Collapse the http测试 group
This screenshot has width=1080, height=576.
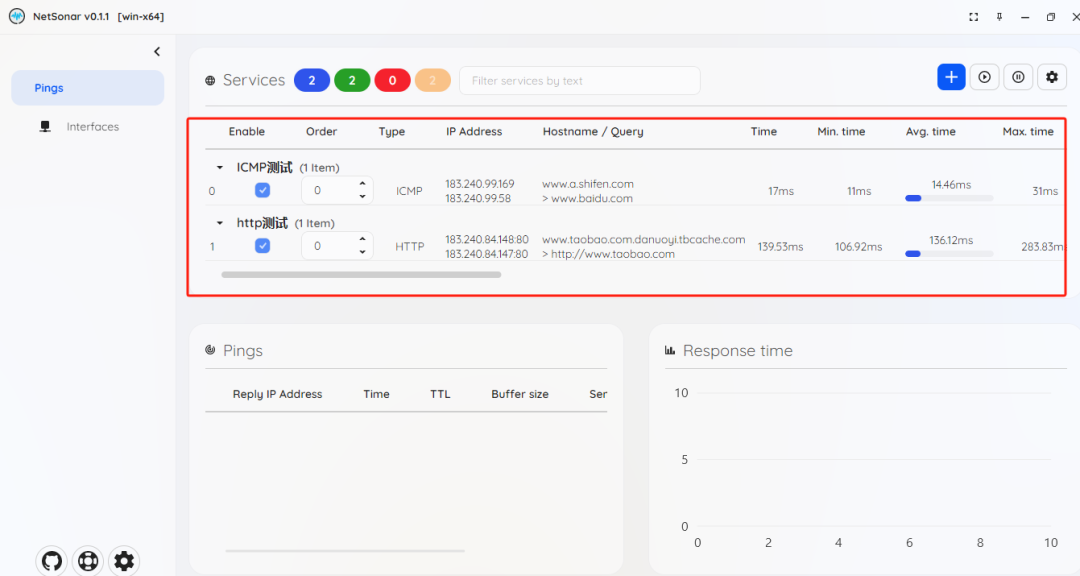(220, 223)
